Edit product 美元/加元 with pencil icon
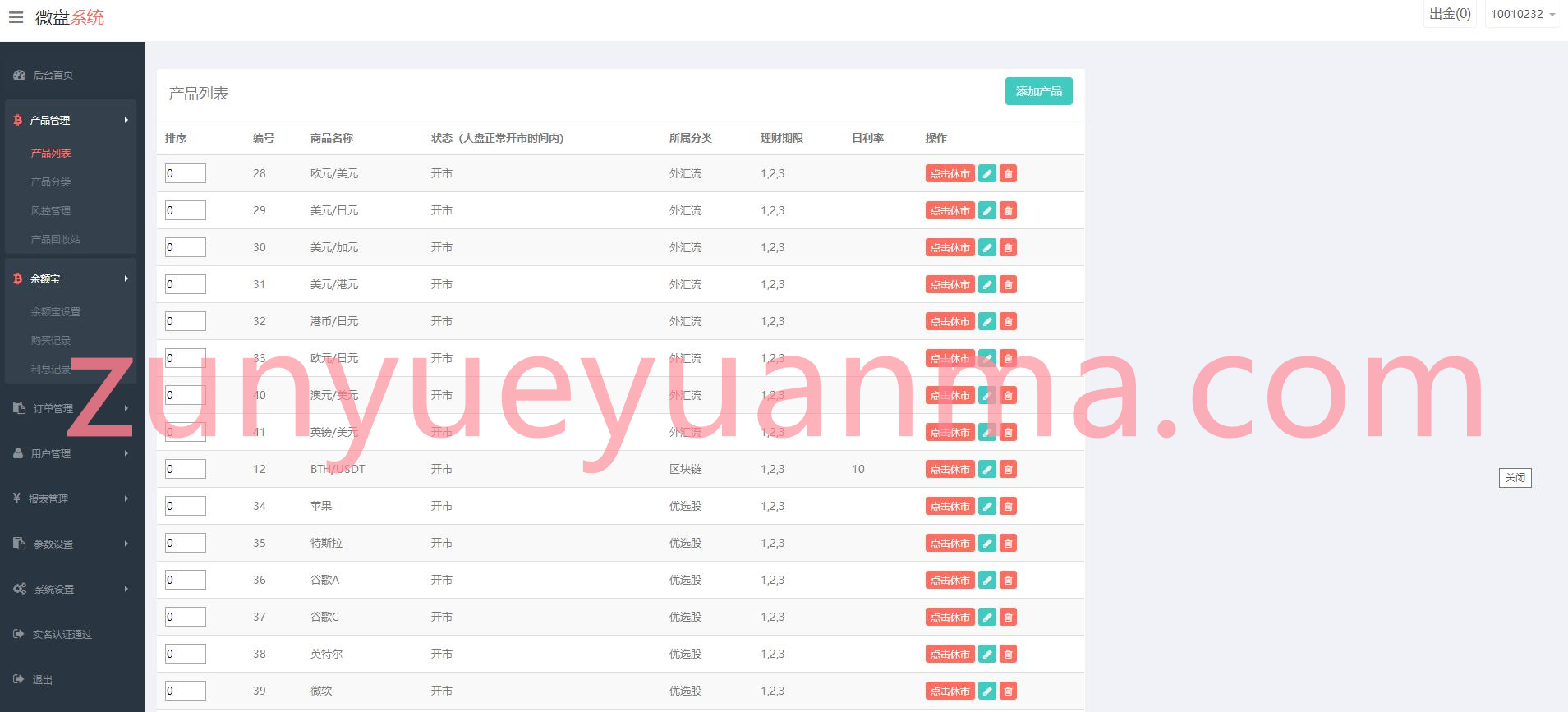 [x=987, y=247]
